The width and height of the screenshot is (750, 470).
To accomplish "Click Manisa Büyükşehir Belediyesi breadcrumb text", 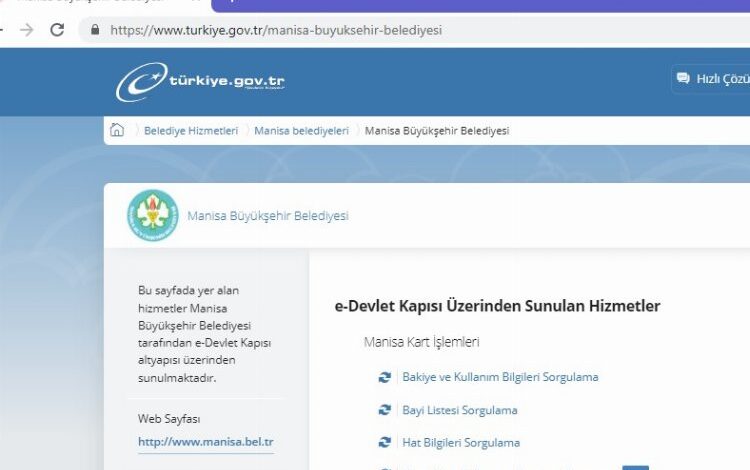I will point(437,131).
